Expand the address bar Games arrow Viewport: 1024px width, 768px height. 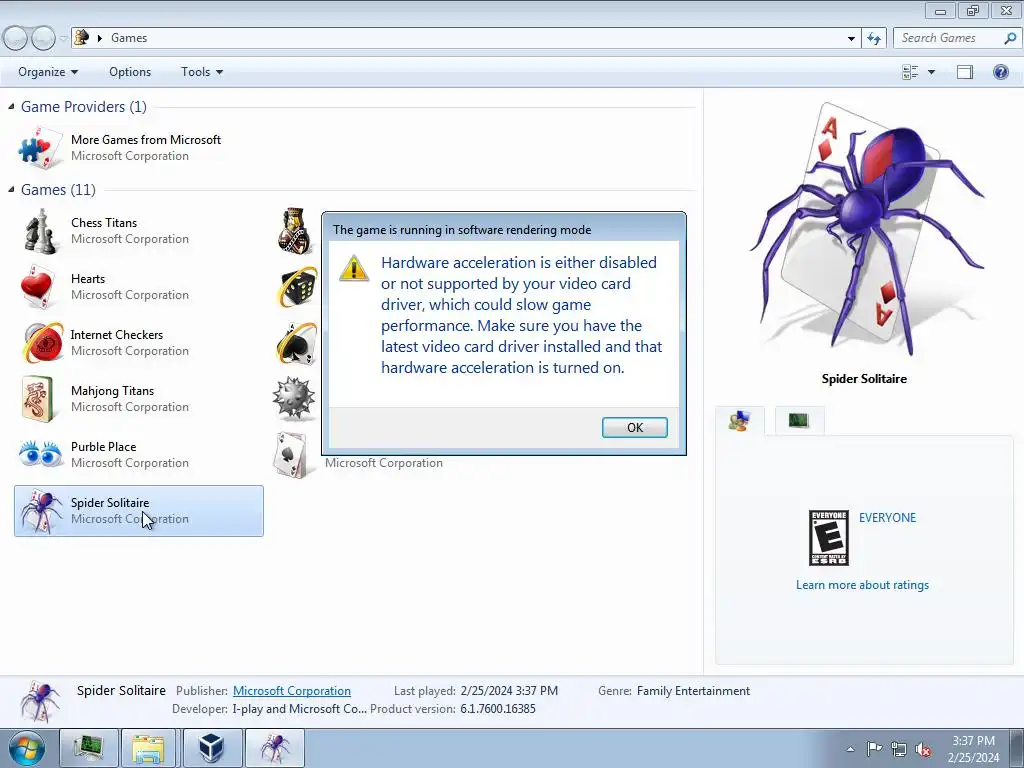(100, 38)
